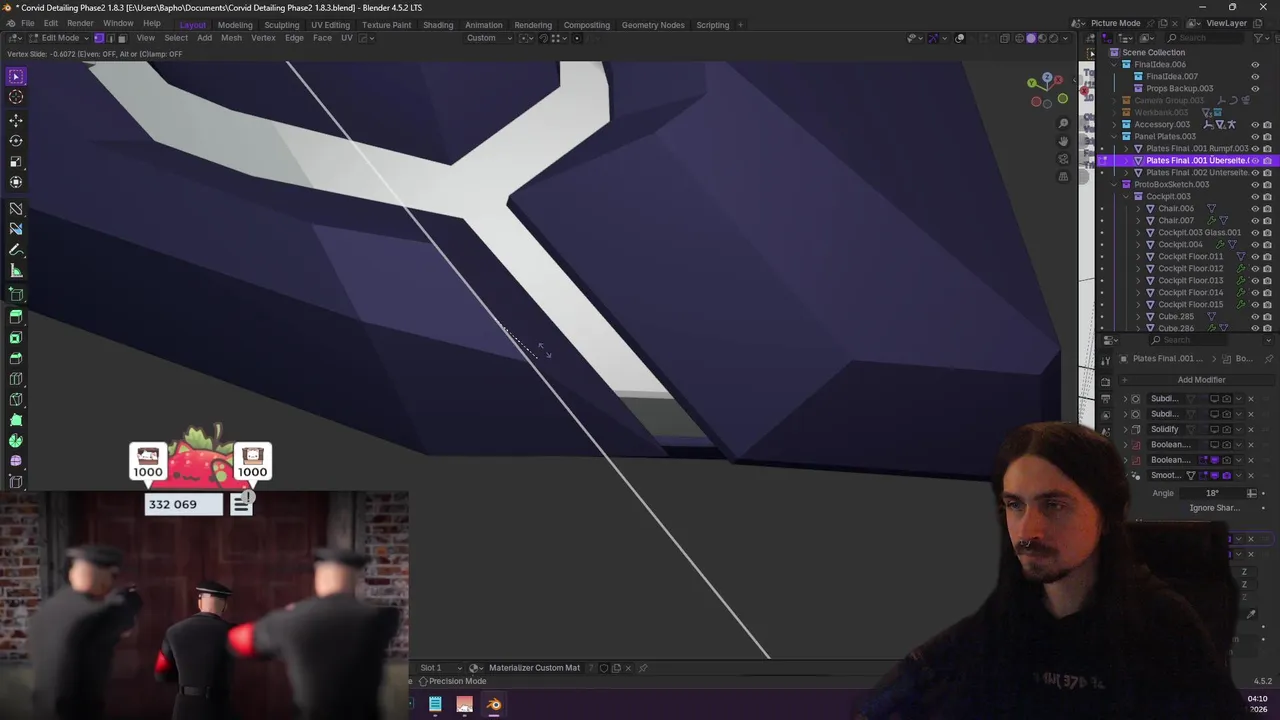Screen dimensions: 1280x720
Task: Disable render for Panel Plates.003
Action: point(1267,136)
